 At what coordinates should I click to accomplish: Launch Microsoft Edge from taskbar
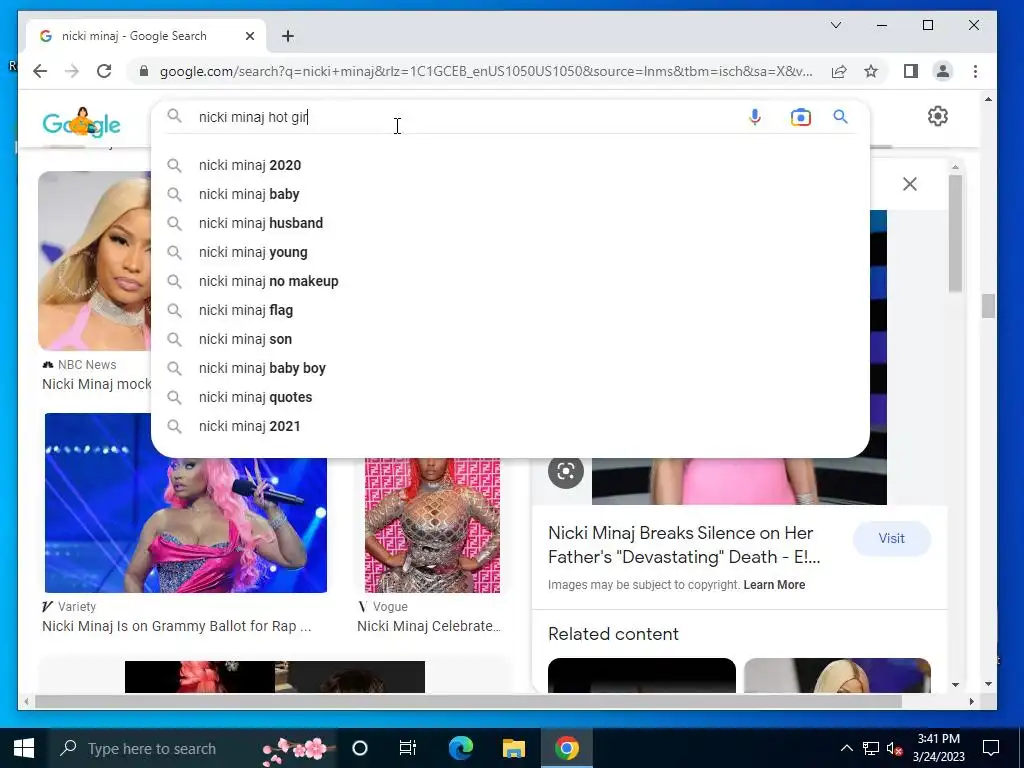(x=460, y=748)
